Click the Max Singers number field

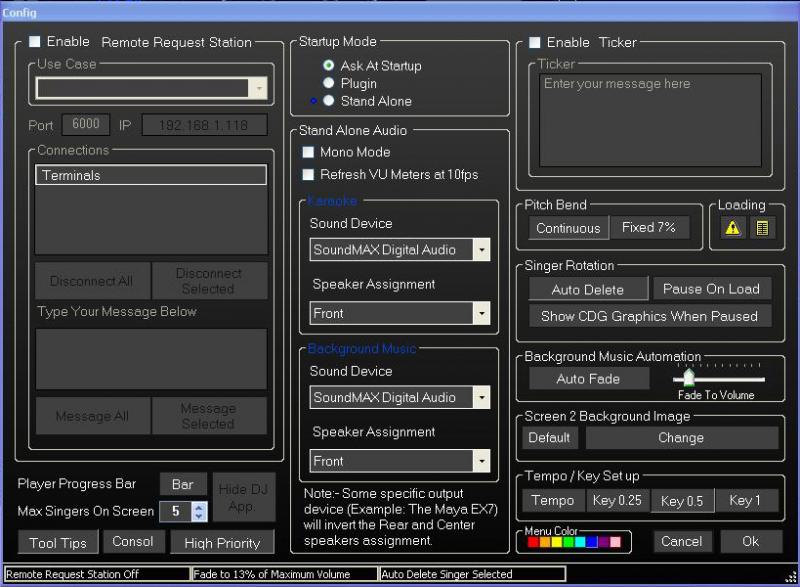click(x=176, y=512)
